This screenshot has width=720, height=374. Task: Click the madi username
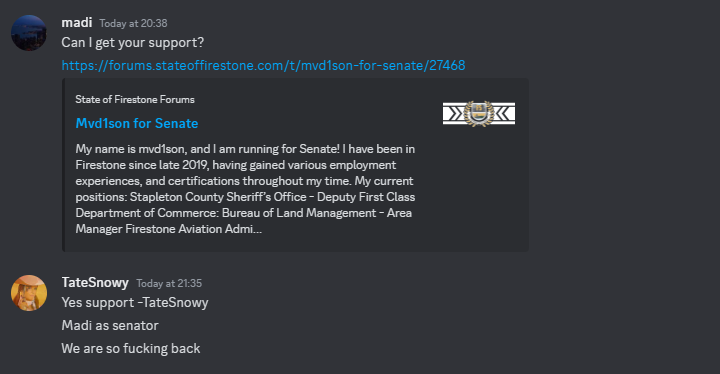coord(77,22)
